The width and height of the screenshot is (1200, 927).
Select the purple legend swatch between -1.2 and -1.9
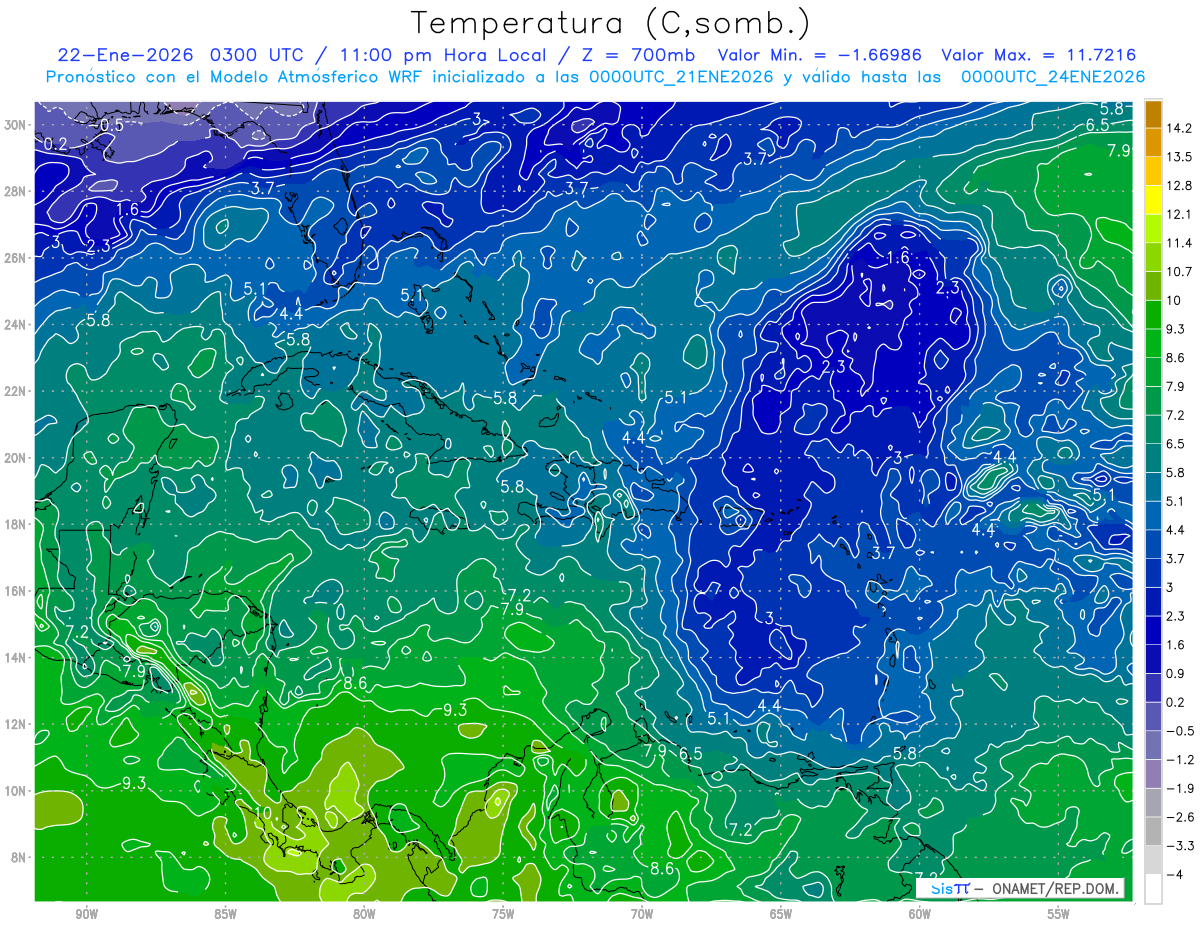click(1153, 773)
